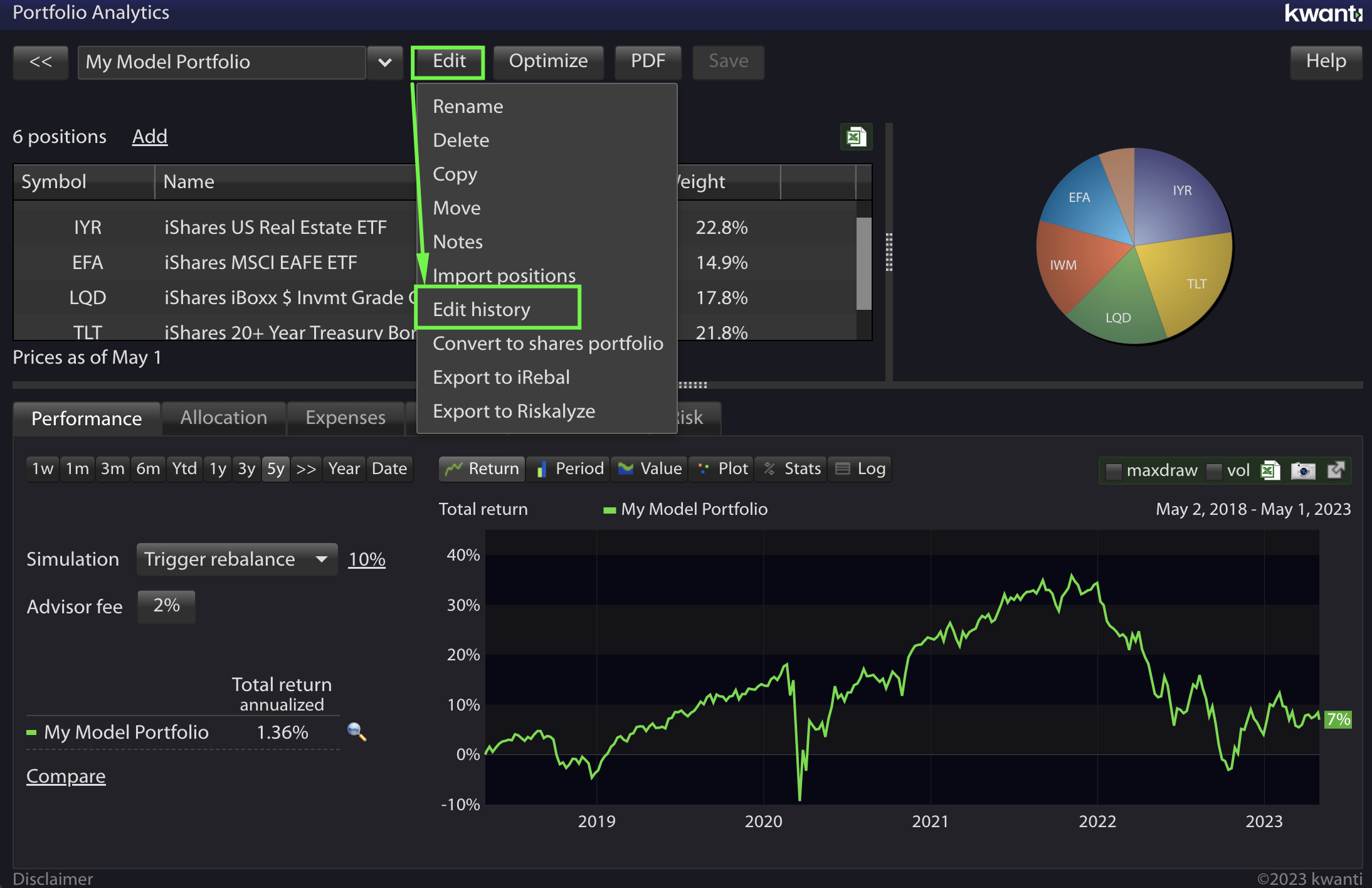The image size is (1372, 888).
Task: Click the Symbol column header
Action: 84,182
